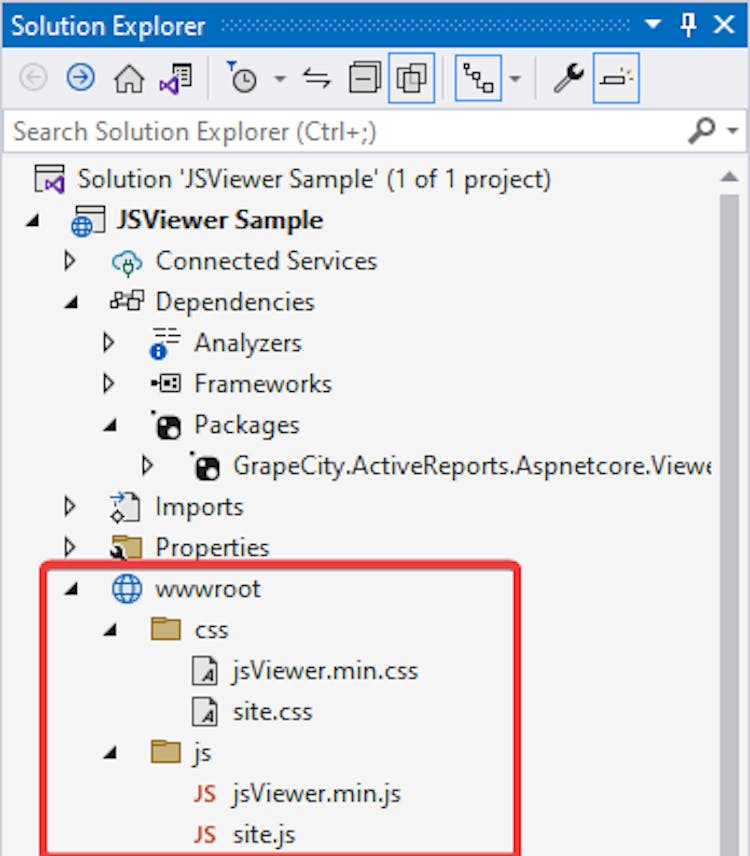
Task: Select Analyzers in the tree
Action: coord(247,343)
